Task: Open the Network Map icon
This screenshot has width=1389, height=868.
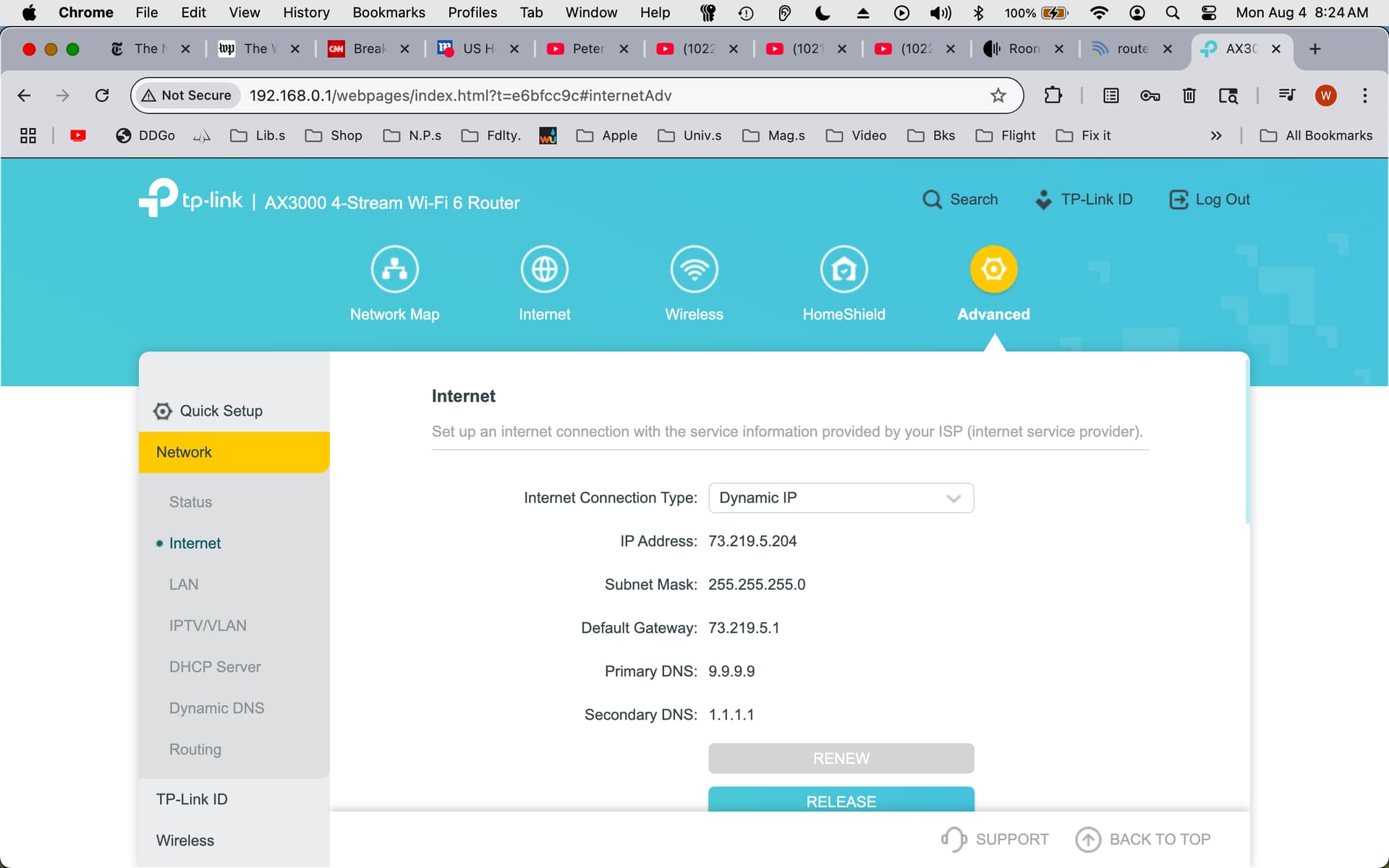Action: (394, 269)
